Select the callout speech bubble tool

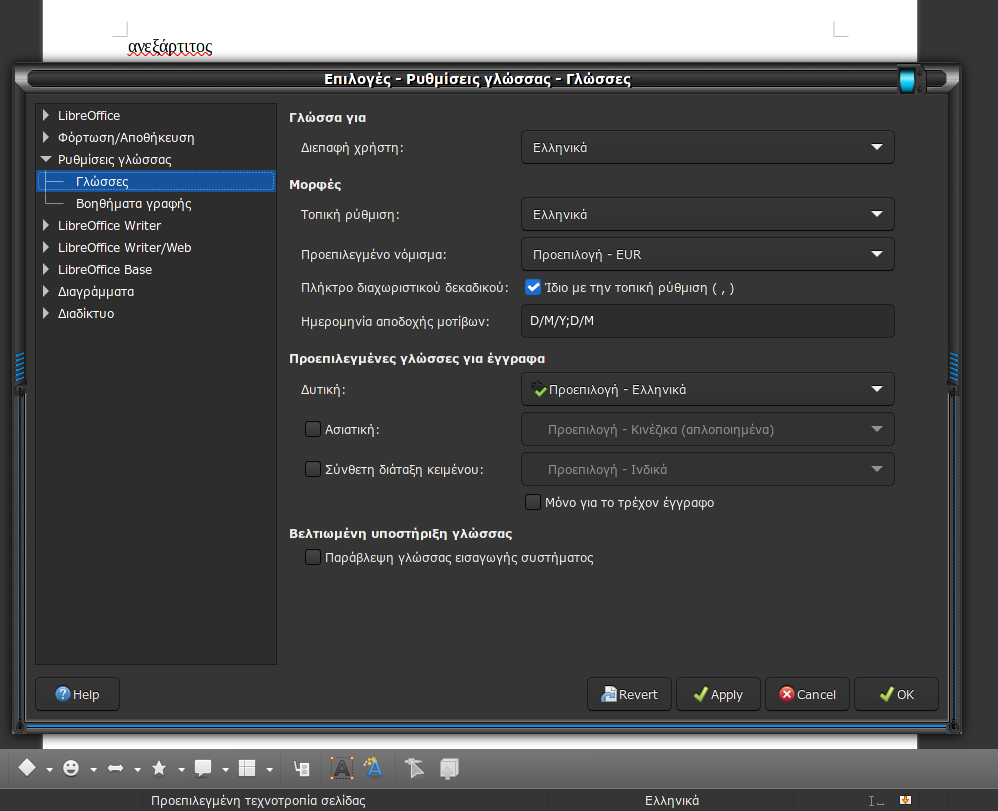pos(203,768)
